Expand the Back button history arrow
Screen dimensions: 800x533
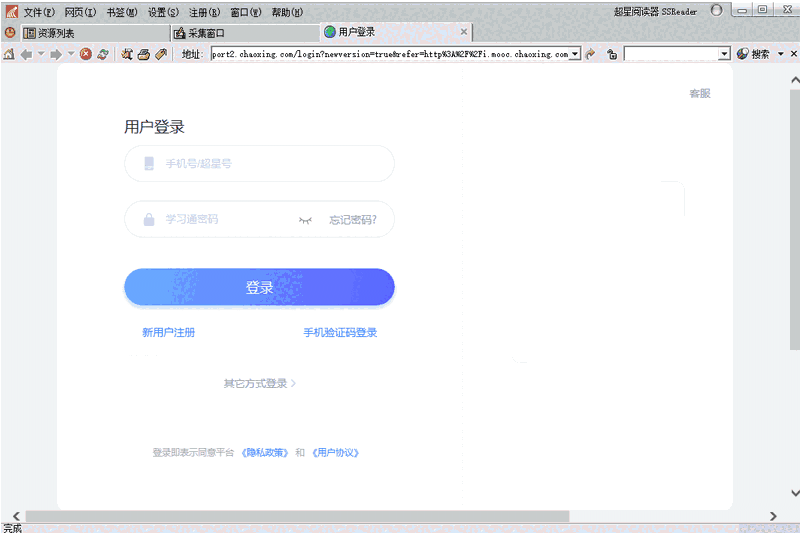pyautogui.click(x=40, y=54)
